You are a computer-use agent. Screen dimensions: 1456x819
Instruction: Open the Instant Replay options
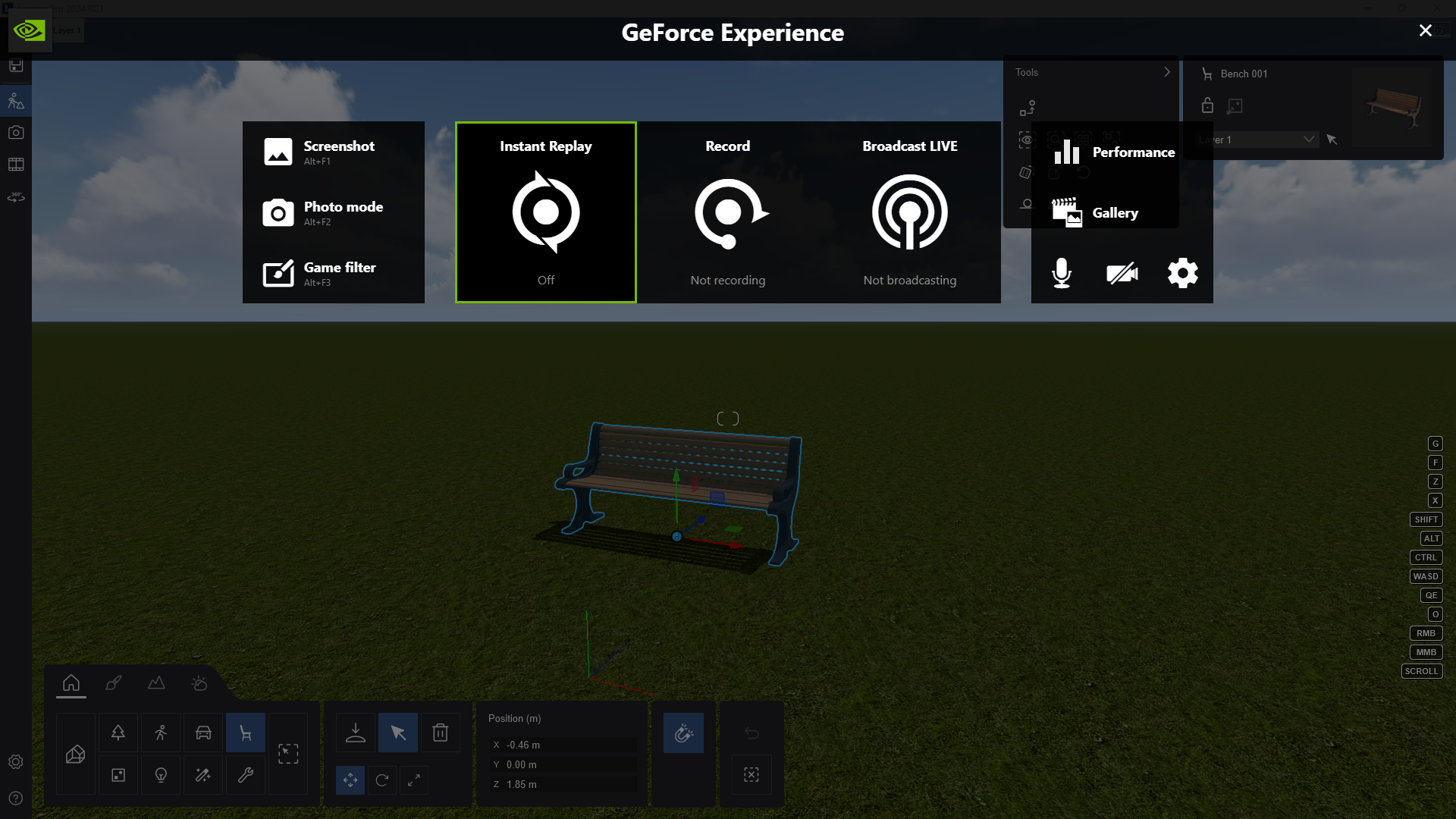(546, 212)
